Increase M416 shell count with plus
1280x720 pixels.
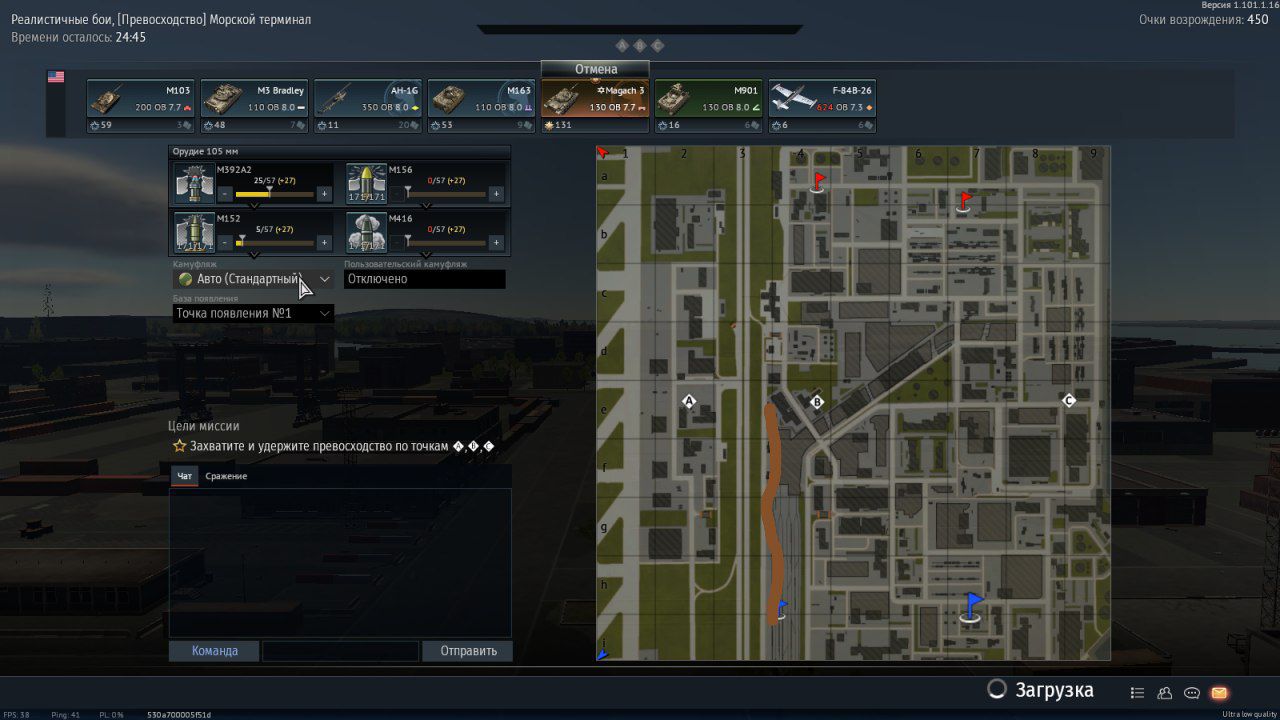tap(496, 242)
